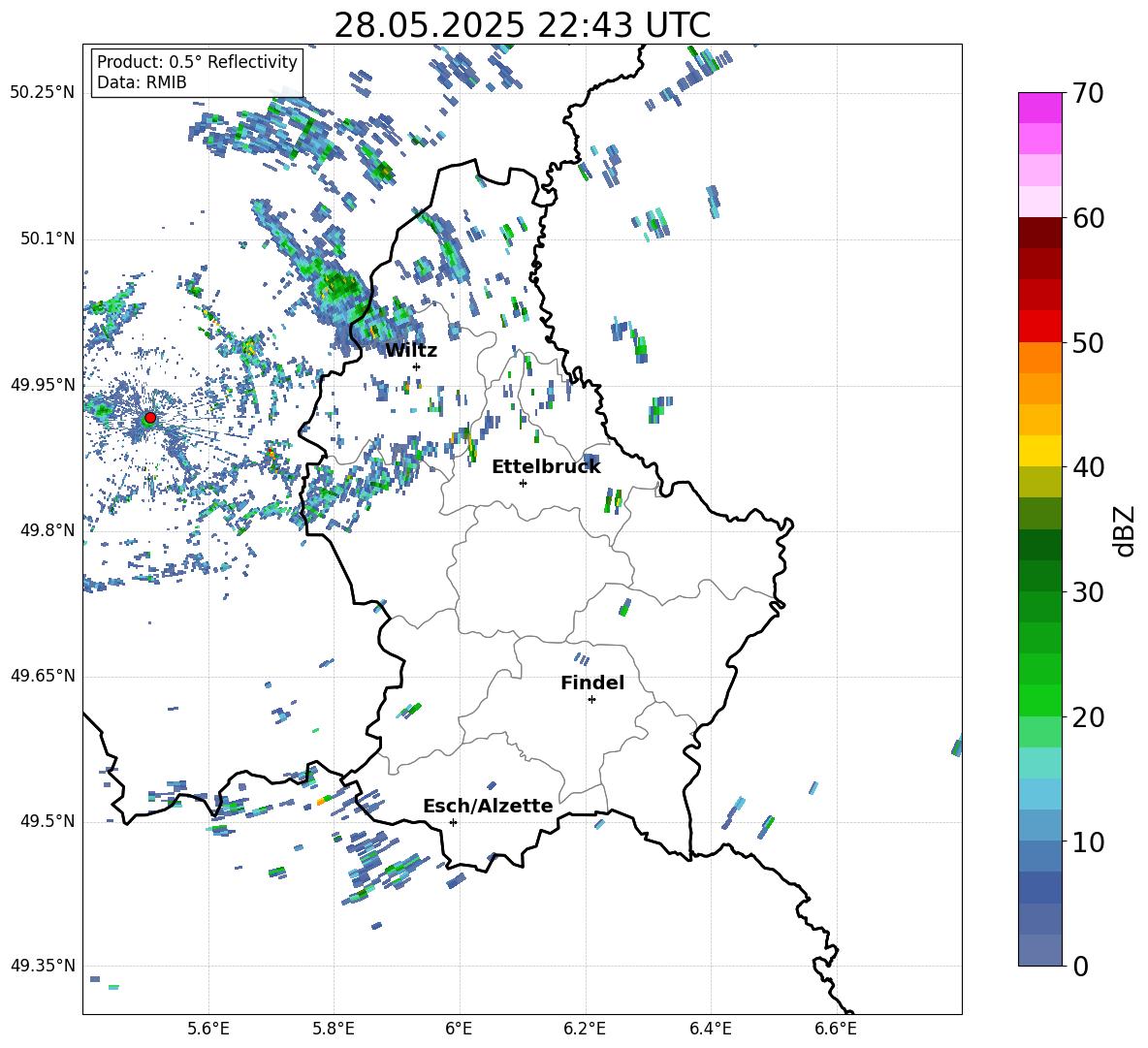Click the 5.8°E longitude label
This screenshot has height=1048, width=1148.
[334, 1029]
